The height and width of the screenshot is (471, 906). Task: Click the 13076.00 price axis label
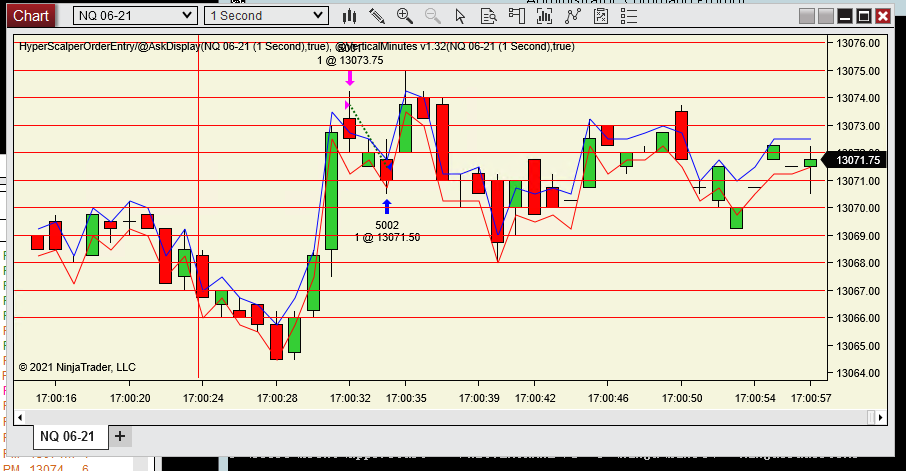point(858,43)
